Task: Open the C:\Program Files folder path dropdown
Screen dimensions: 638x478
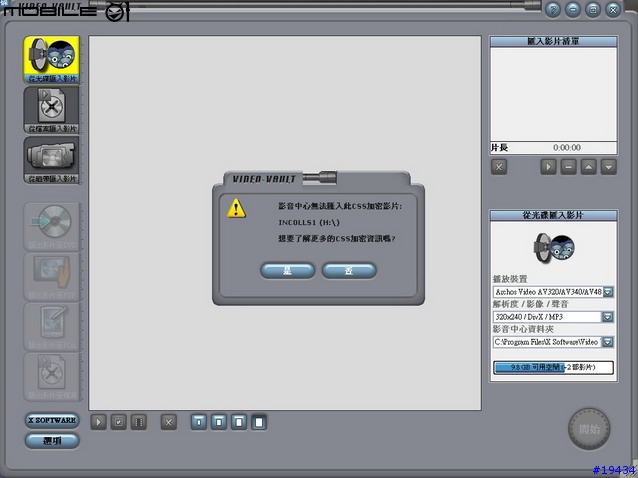Action: pos(608,342)
